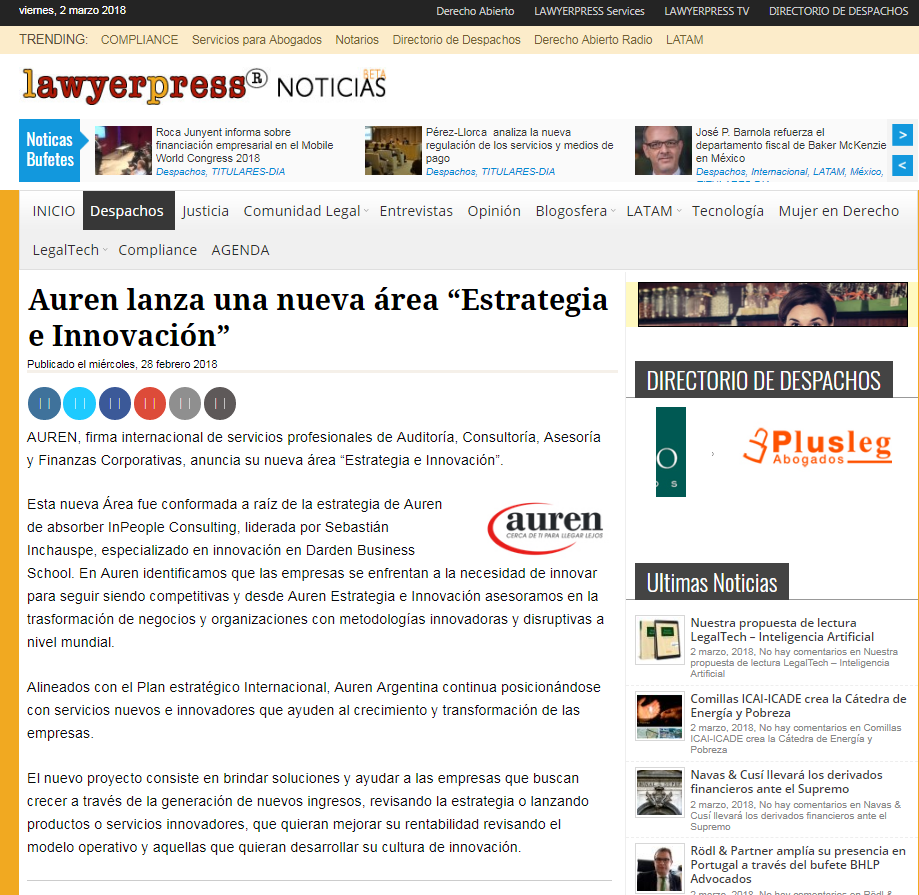Open Rödl & Partner Portugal article
Viewport: 919px width, 895px height.
[x=798, y=865]
